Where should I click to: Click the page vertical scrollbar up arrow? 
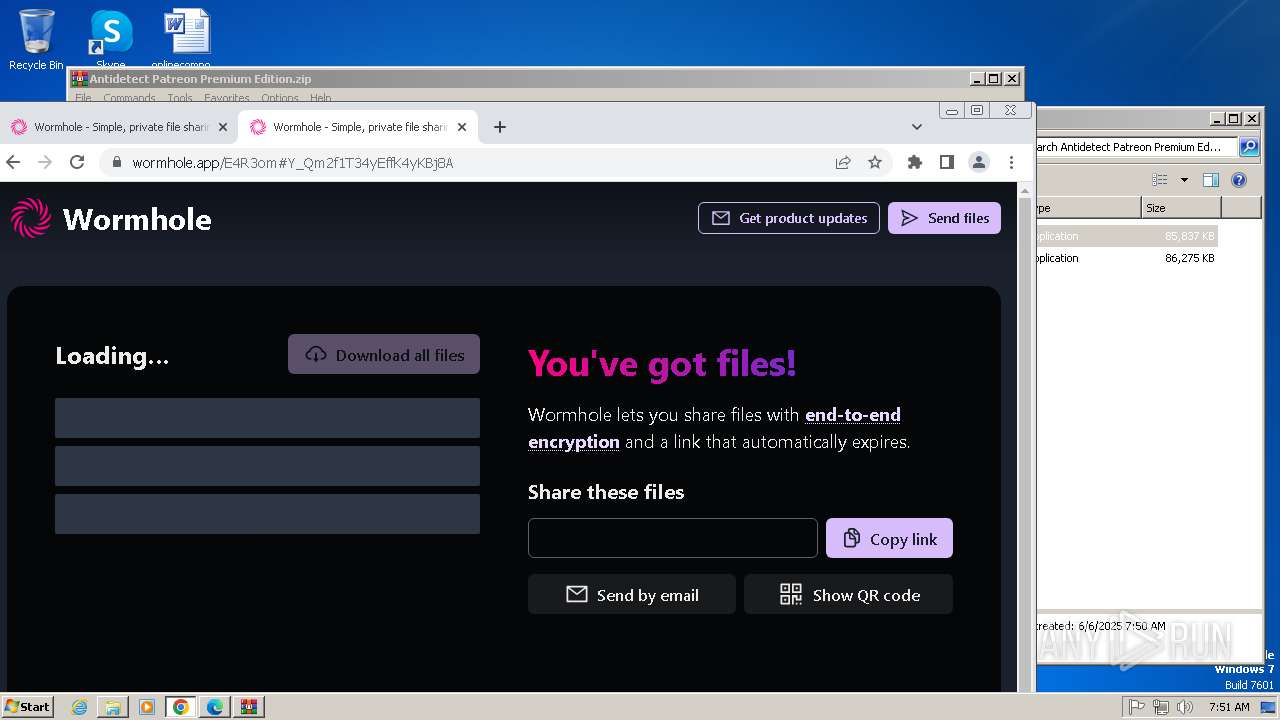pyautogui.click(x=1025, y=190)
